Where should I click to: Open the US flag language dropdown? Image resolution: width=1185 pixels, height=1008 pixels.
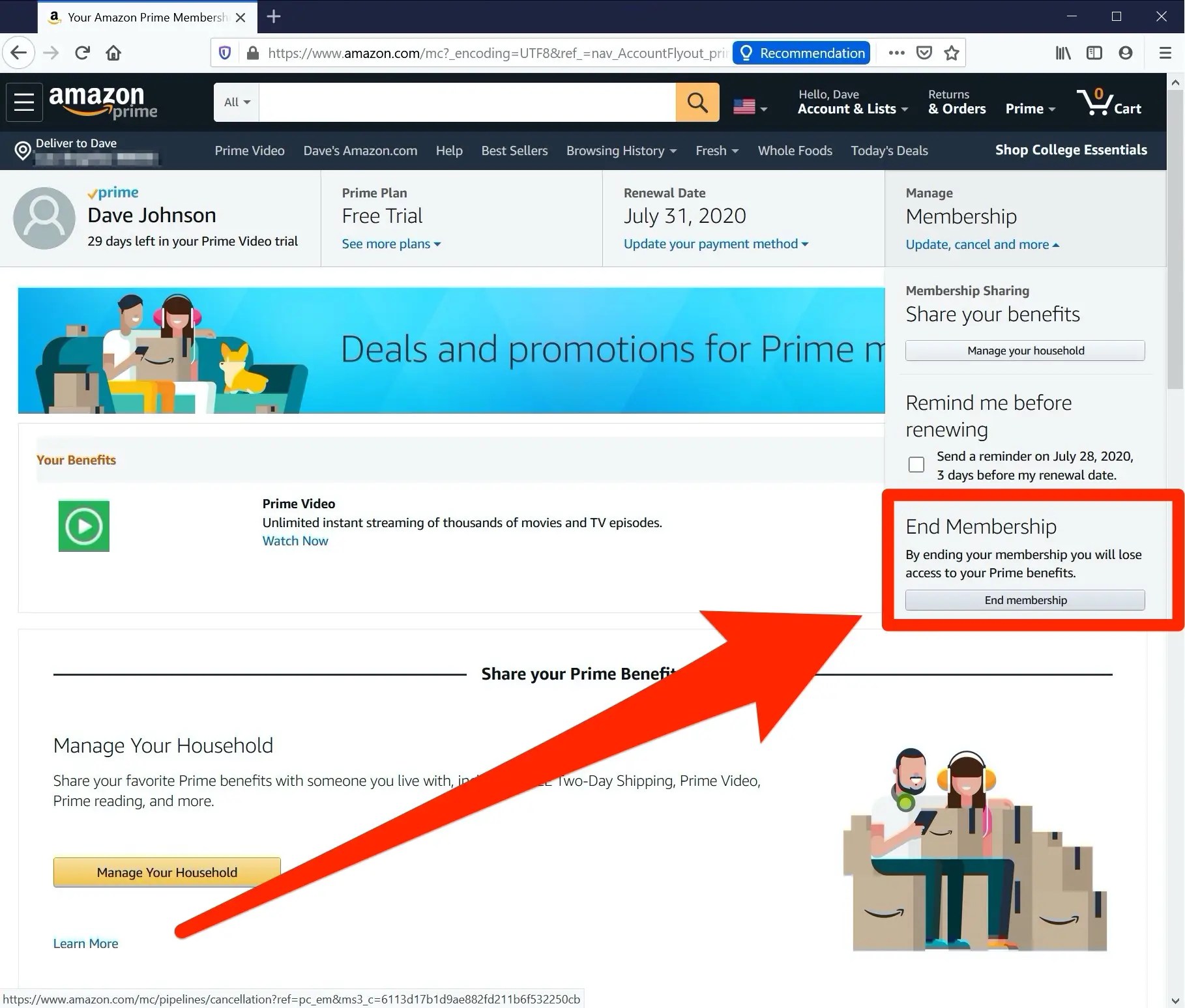pos(750,107)
